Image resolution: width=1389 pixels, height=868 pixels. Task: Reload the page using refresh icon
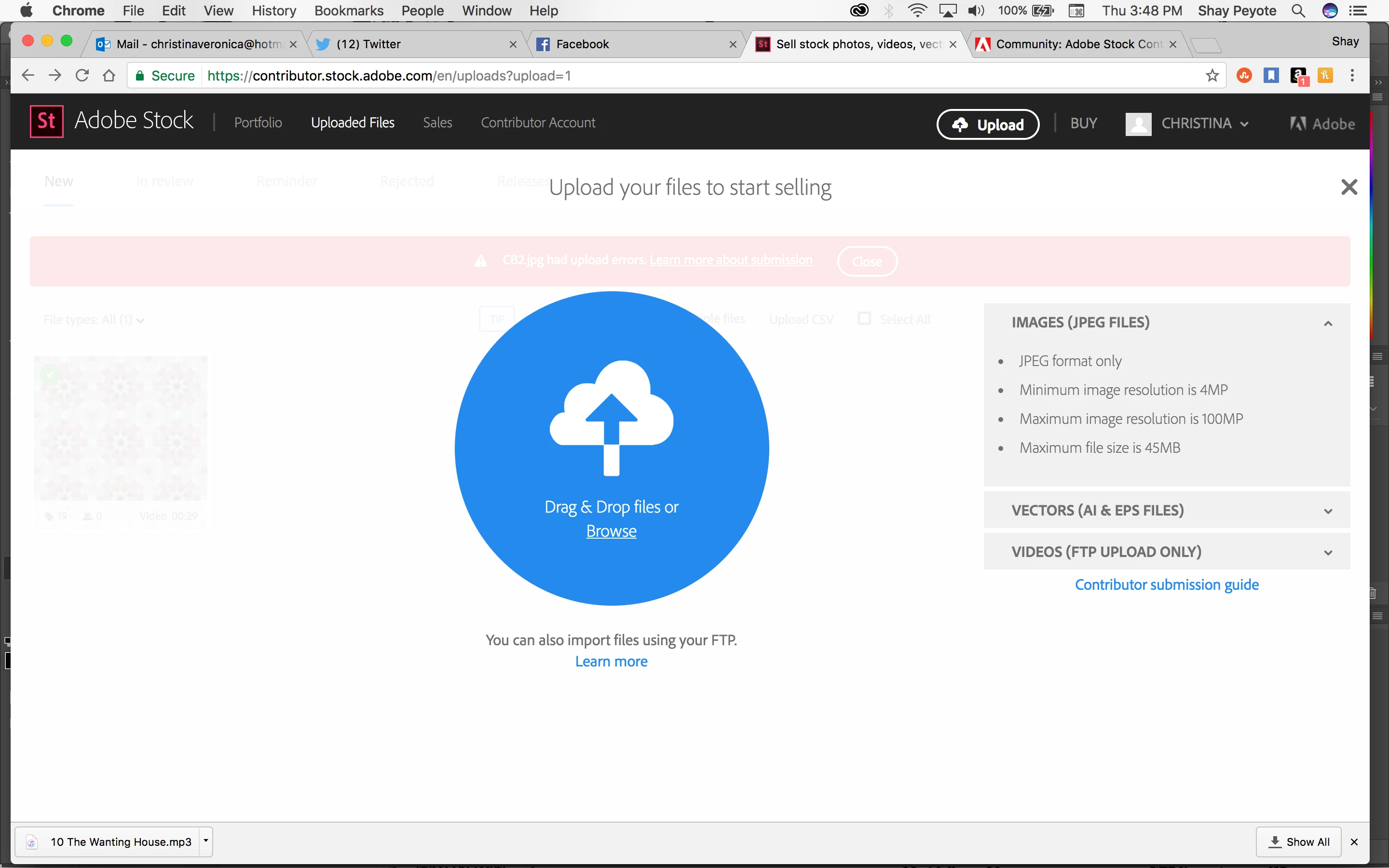82,76
